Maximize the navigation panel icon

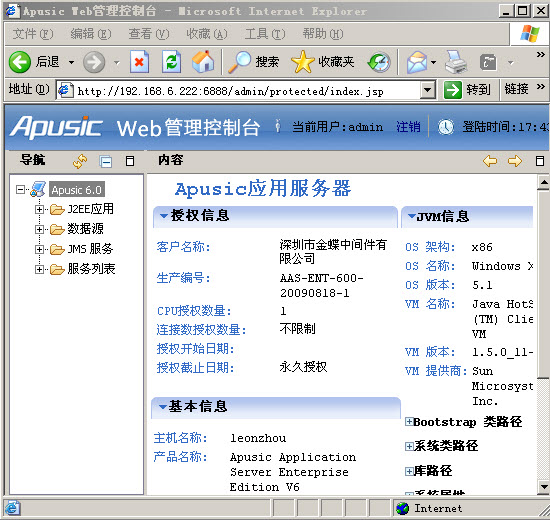(x=130, y=161)
